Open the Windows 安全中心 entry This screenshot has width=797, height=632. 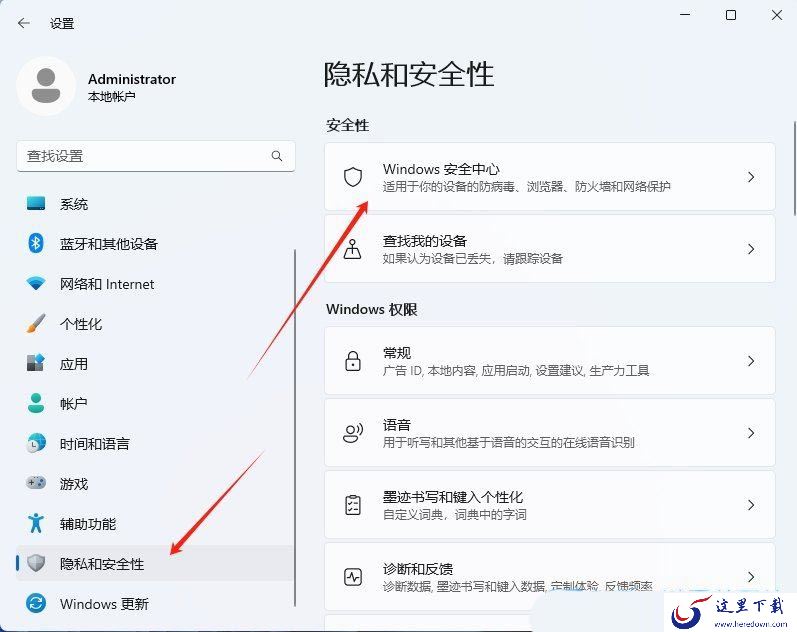[549, 177]
